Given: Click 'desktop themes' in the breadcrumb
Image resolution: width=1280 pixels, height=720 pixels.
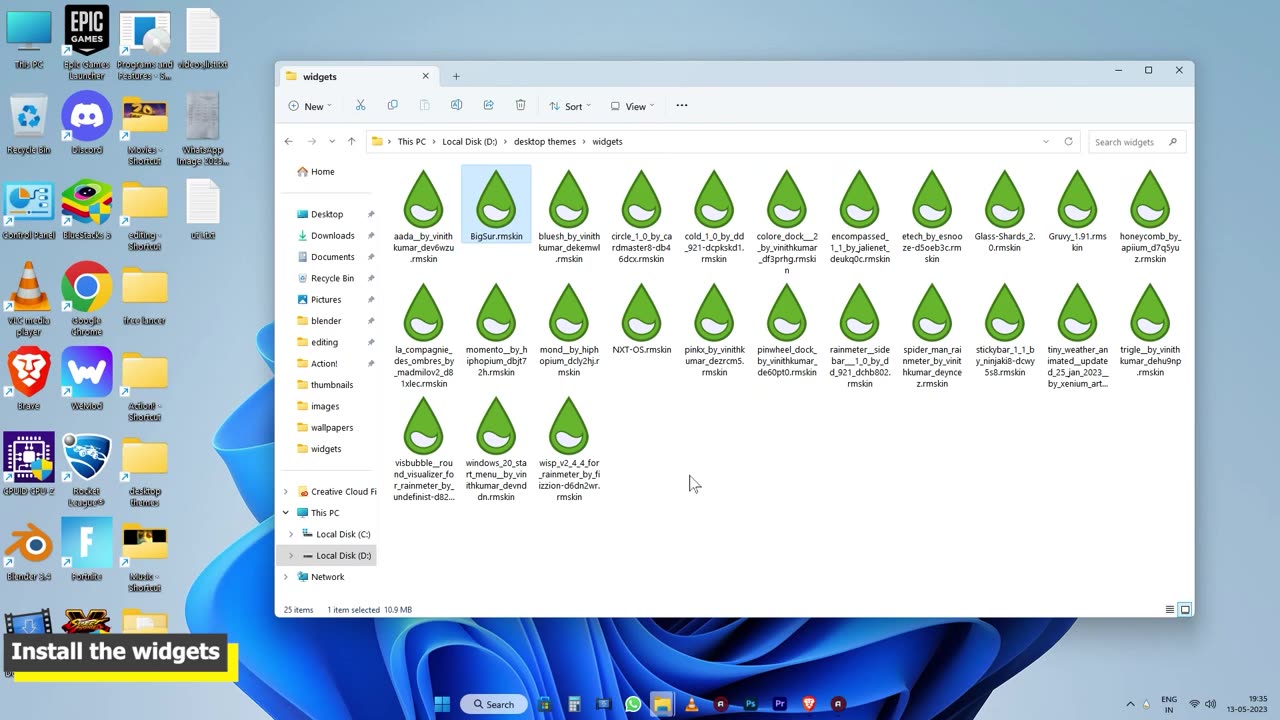Looking at the screenshot, I should coord(545,142).
